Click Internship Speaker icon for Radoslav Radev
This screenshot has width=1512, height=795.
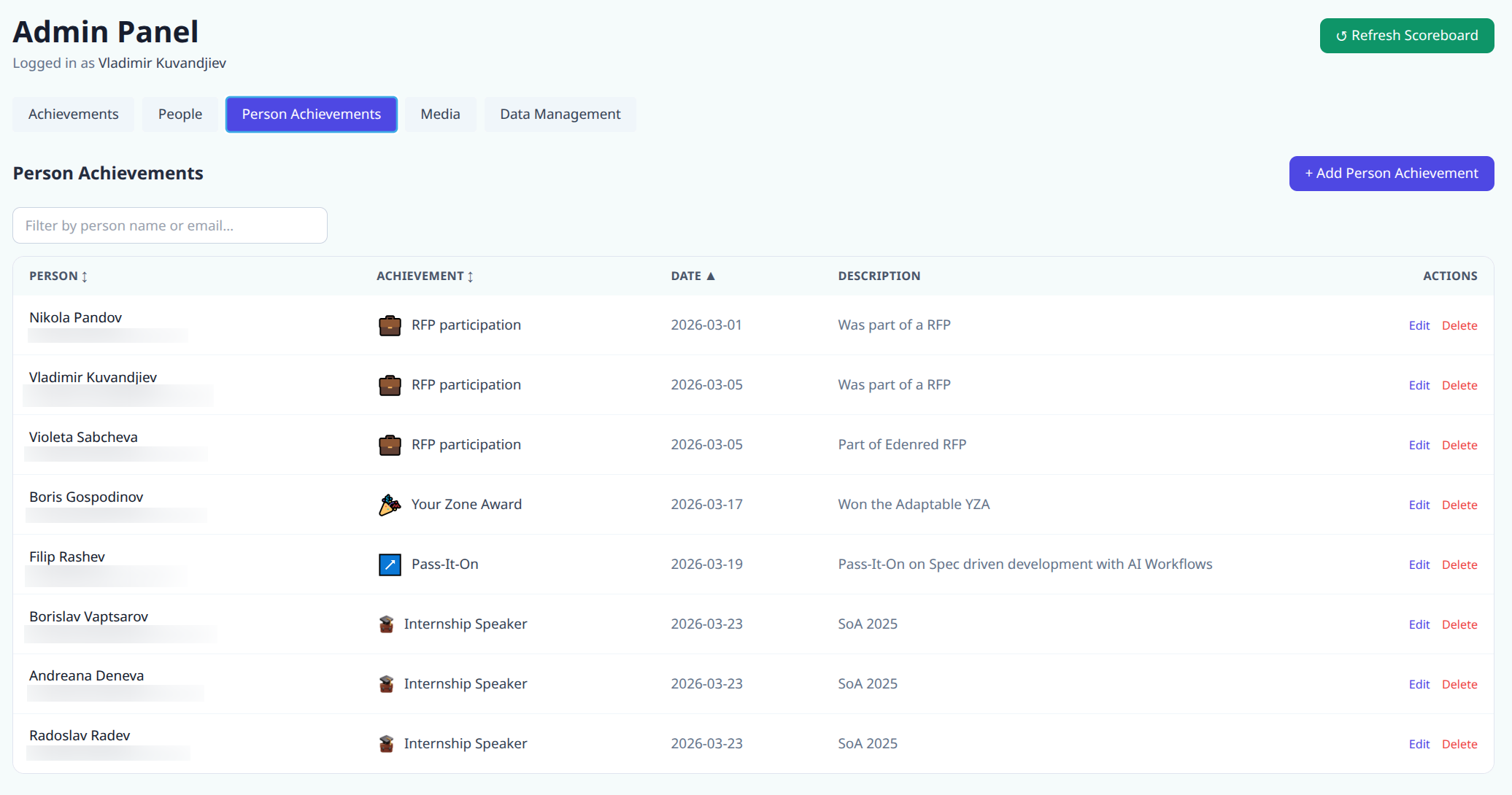[386, 744]
